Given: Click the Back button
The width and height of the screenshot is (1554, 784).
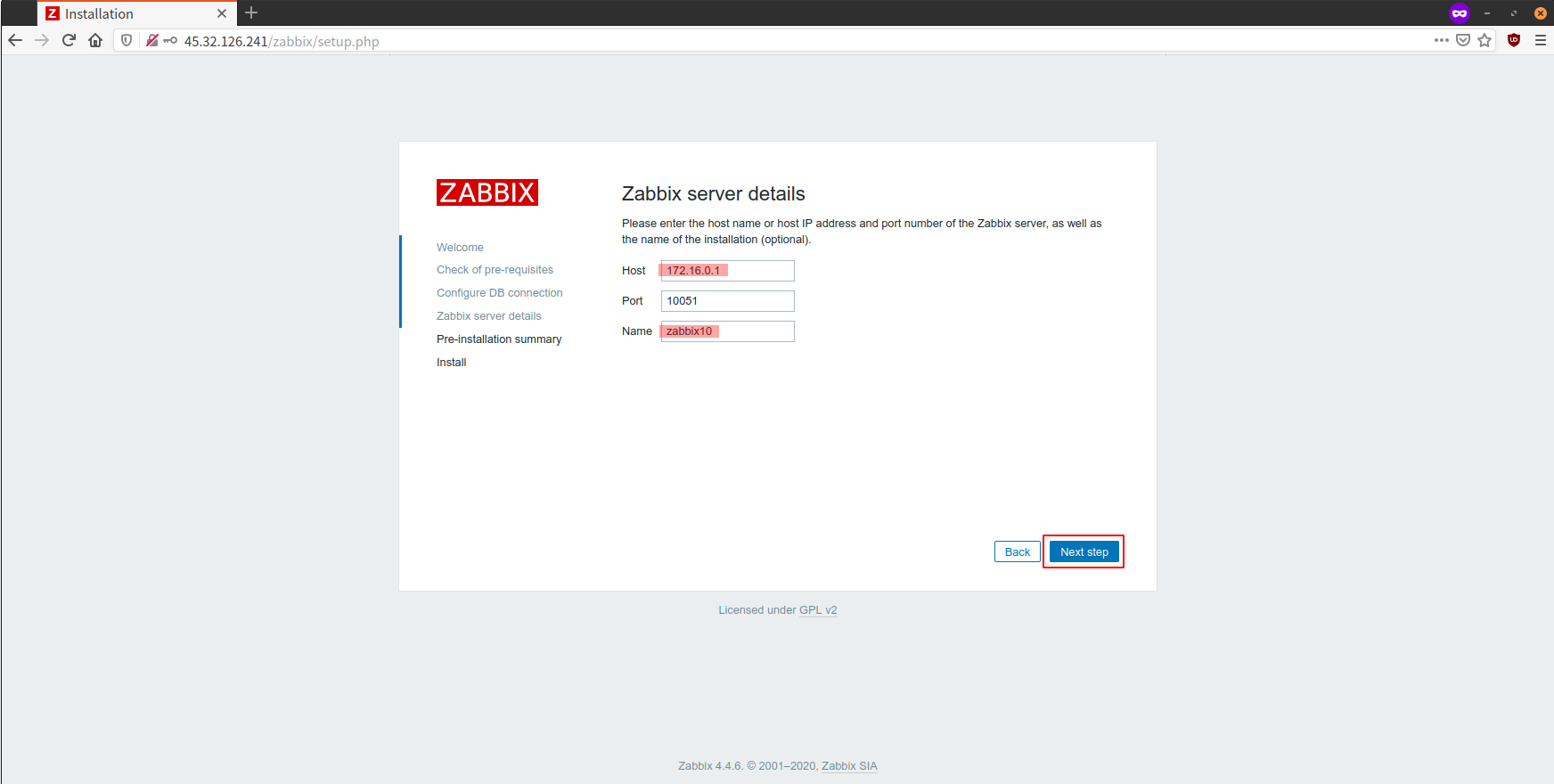Looking at the screenshot, I should 1017,551.
